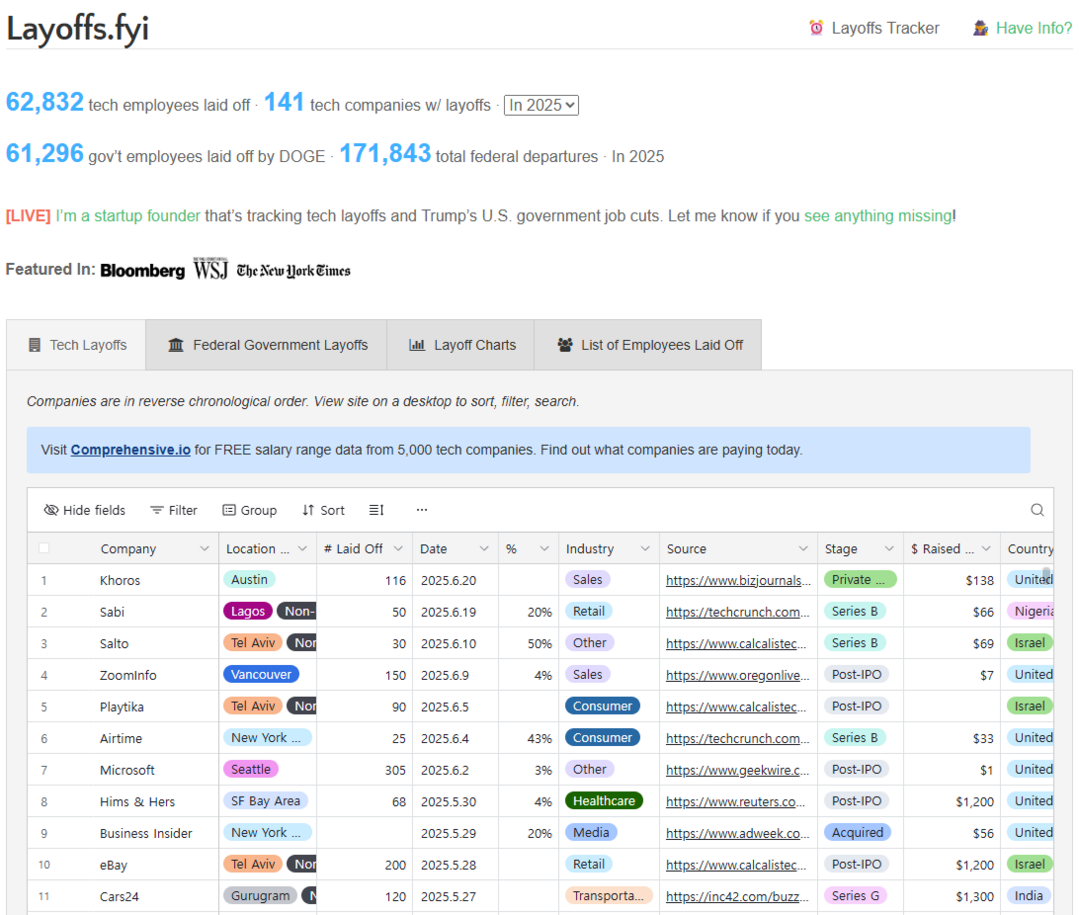This screenshot has width=1079, height=915.
Task: Click the India country tag
Action: click(x=1029, y=896)
